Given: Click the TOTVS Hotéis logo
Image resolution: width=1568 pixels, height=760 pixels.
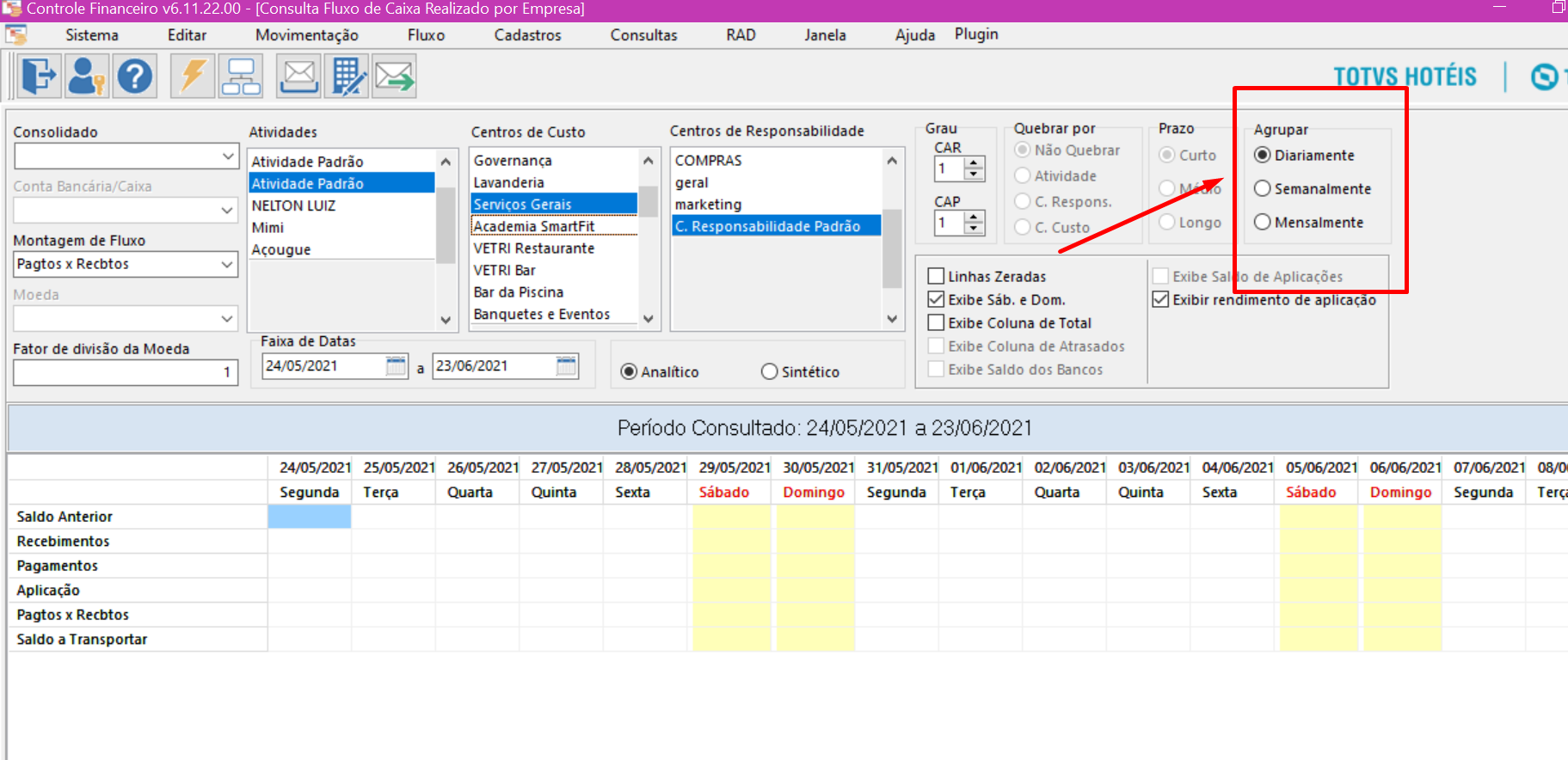Looking at the screenshot, I should pyautogui.click(x=1405, y=77).
